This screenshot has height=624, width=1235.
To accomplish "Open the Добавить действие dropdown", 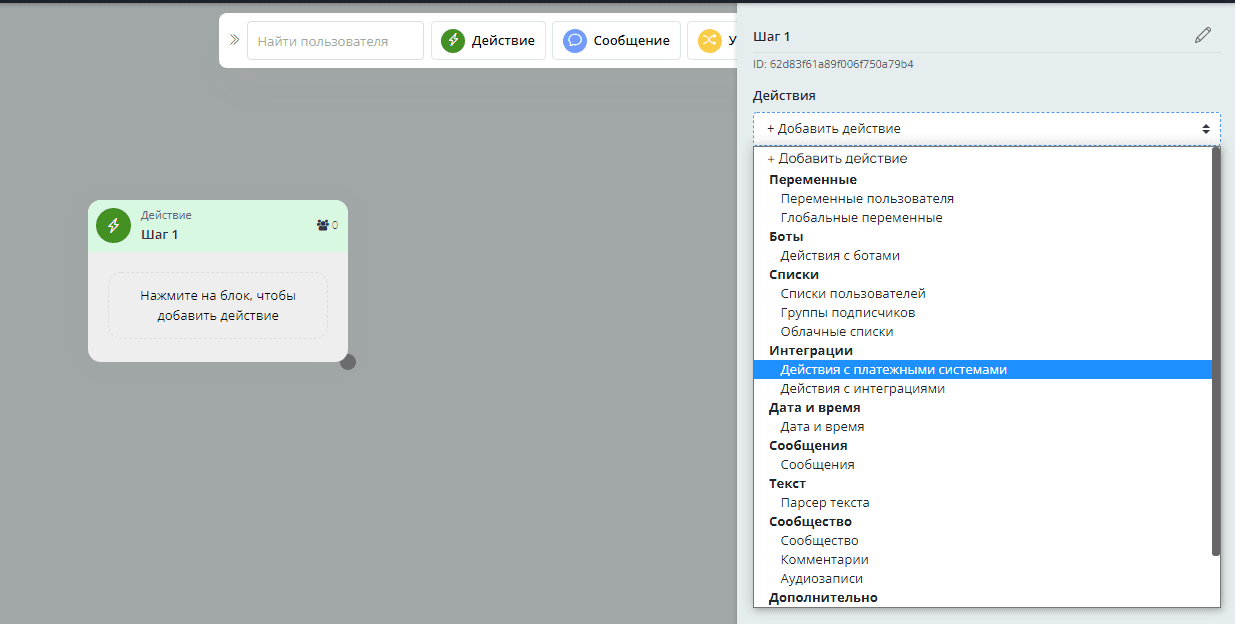I will 986,129.
